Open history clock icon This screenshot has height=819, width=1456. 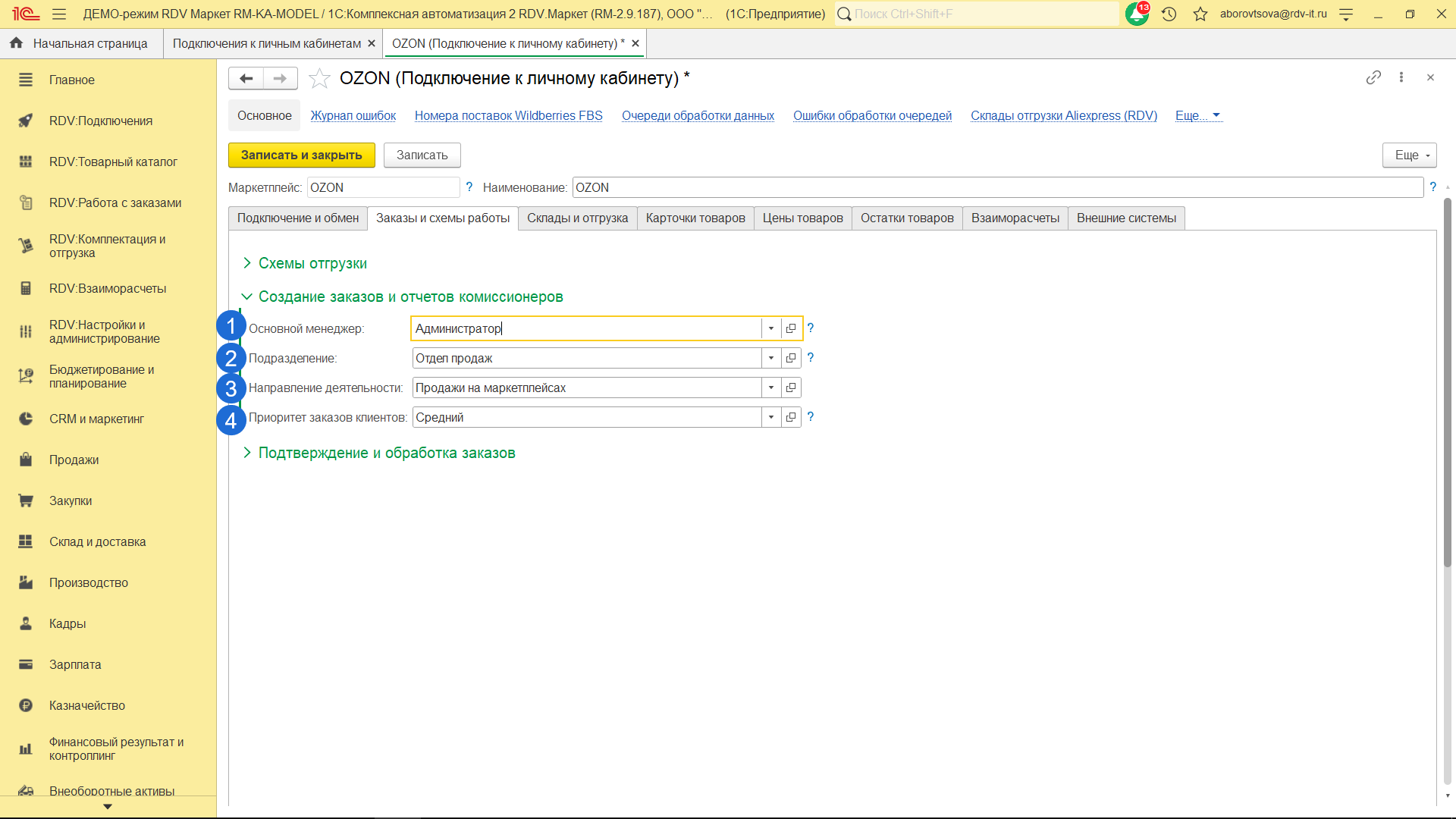pyautogui.click(x=1169, y=14)
